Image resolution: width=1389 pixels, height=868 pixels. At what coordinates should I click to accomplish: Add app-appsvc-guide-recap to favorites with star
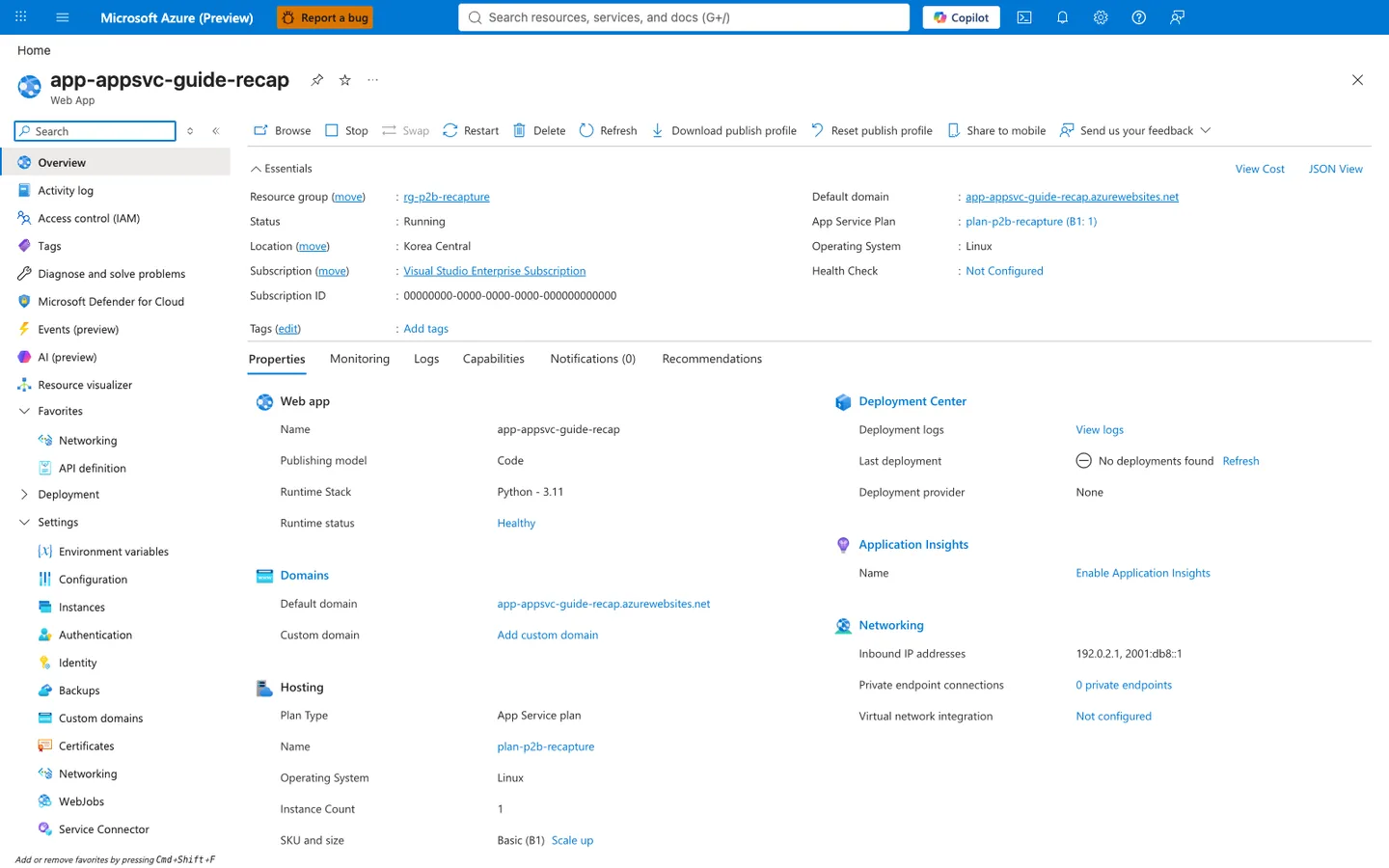(x=344, y=80)
